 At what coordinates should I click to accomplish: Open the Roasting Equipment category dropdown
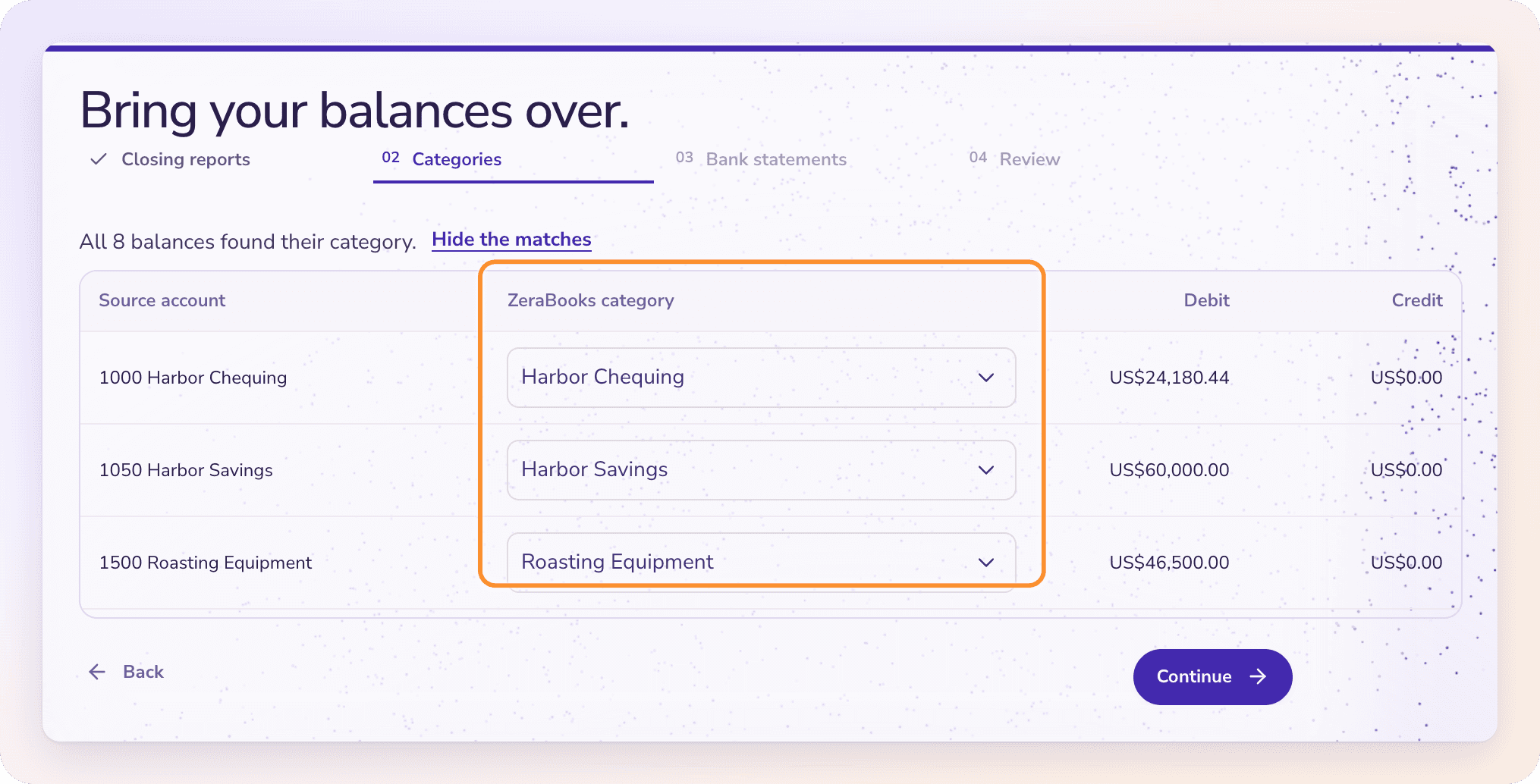point(761,562)
